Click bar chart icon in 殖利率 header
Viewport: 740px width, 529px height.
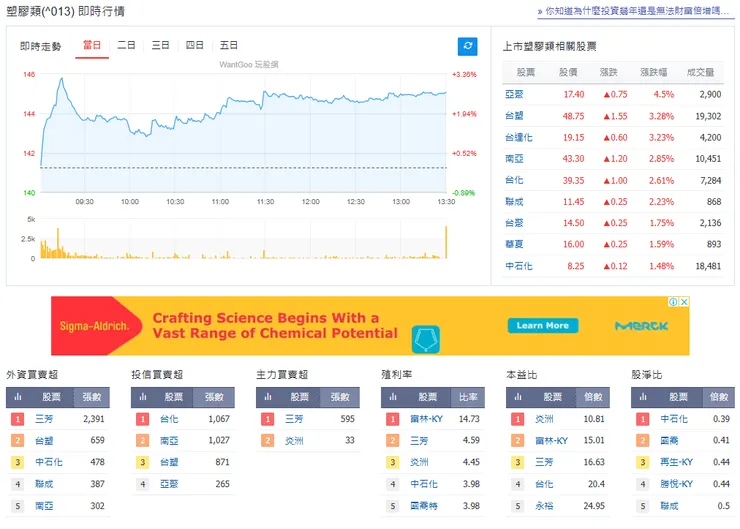point(393,397)
